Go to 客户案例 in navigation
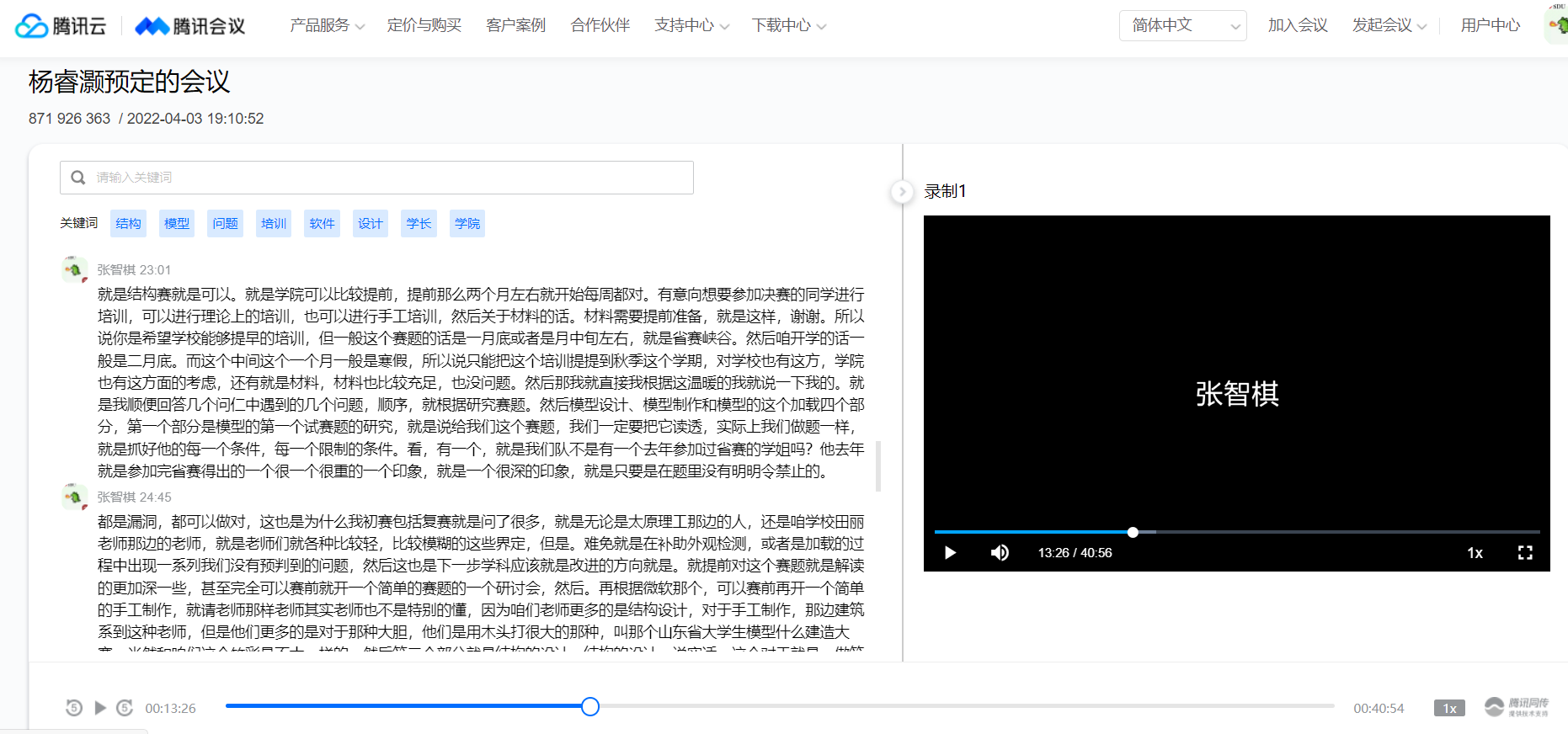Screen dimensions: 1568x734 coord(515,26)
